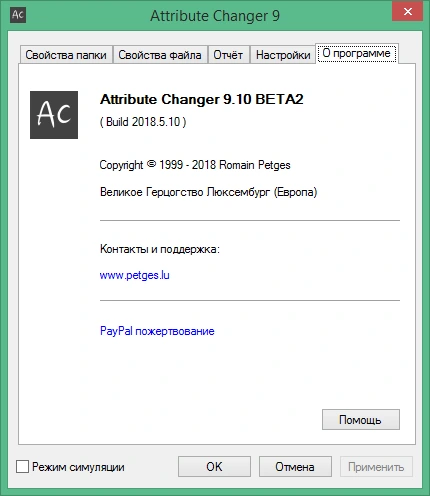The image size is (430, 496).
Task: Click the Build 2018.5.10 text
Action: (x=143, y=122)
